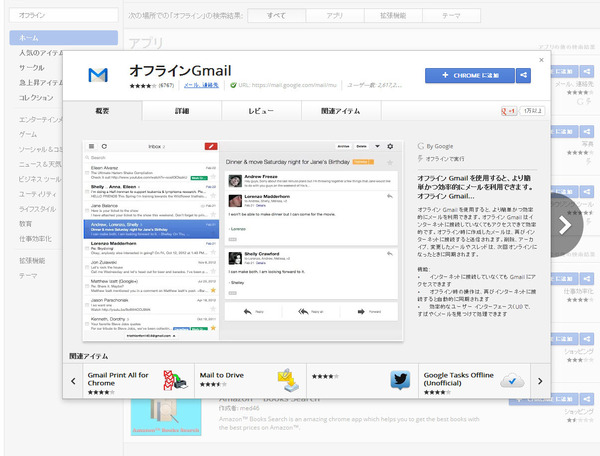600x456 pixels.
Task: Switch to the 関連アイテム tab
Action: [341, 112]
